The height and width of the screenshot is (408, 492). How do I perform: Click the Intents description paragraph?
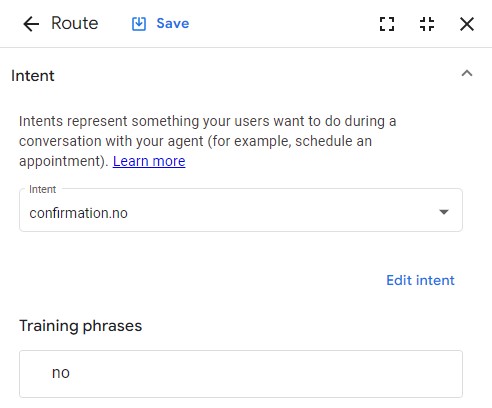207,141
